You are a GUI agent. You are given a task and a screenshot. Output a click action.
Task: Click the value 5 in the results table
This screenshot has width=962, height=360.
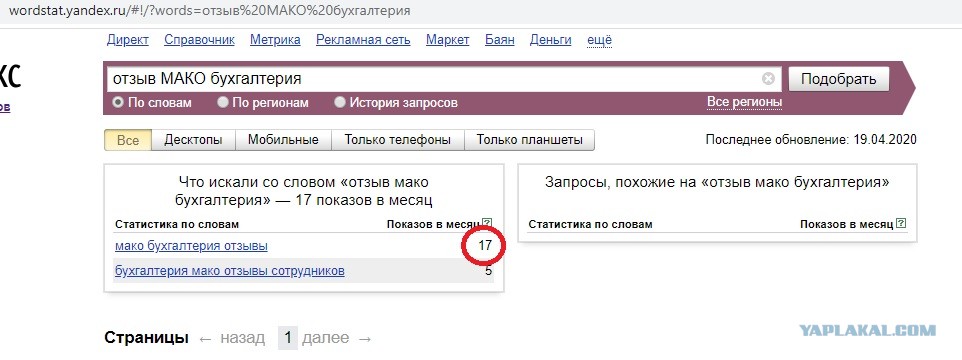point(488,270)
